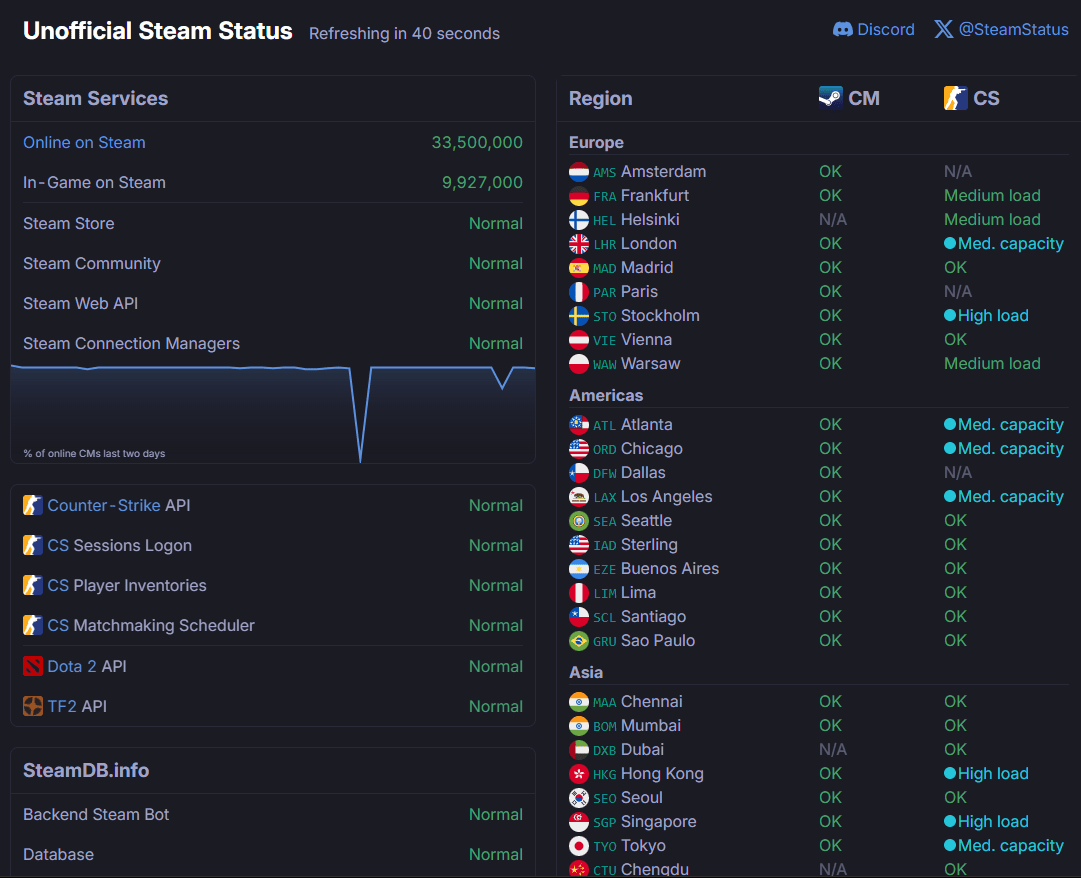Image resolution: width=1081 pixels, height=878 pixels.
Task: Open the Counter-Strike API link
Action: [103, 505]
